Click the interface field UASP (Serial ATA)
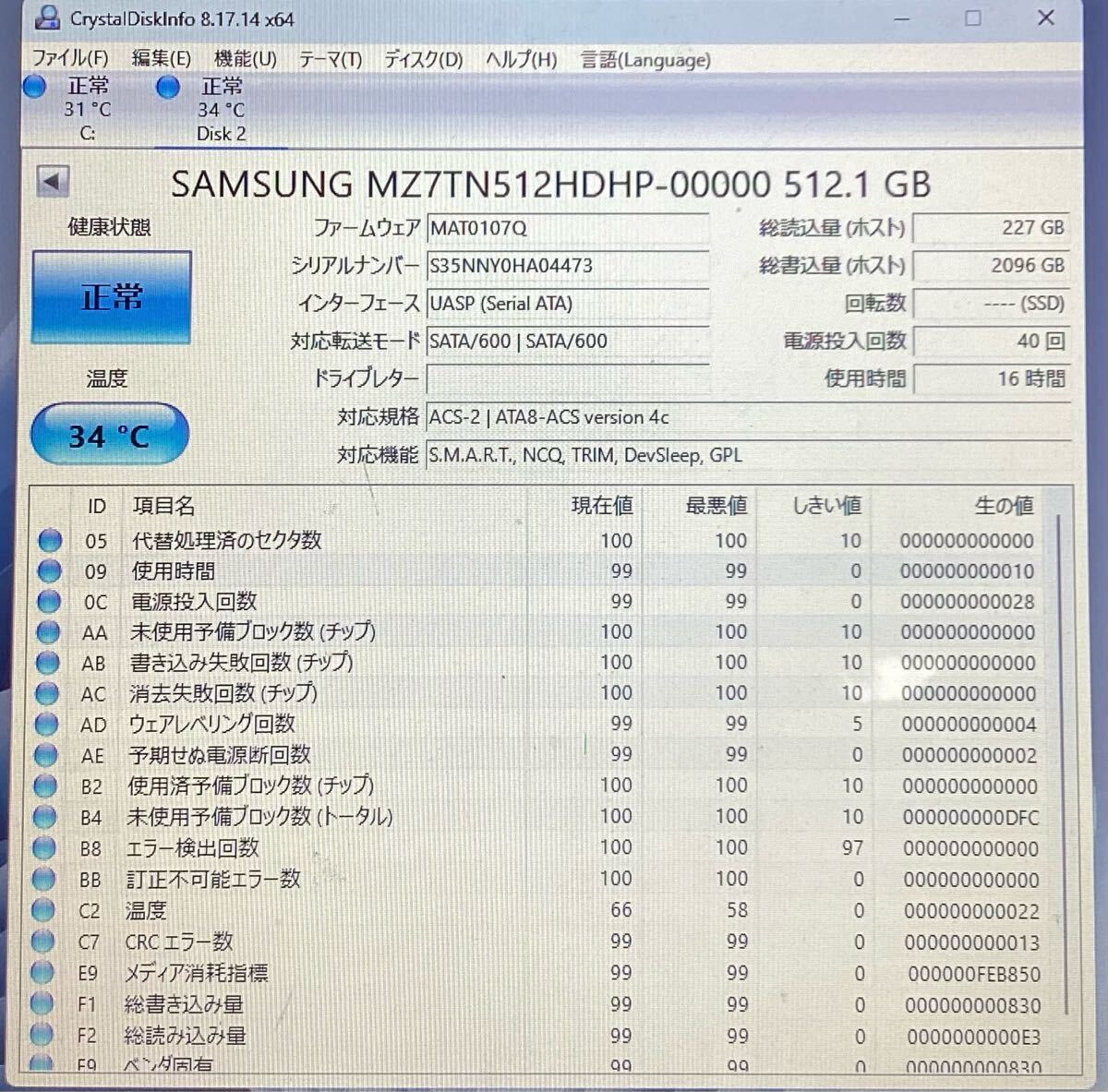1108x1092 pixels. point(567,304)
